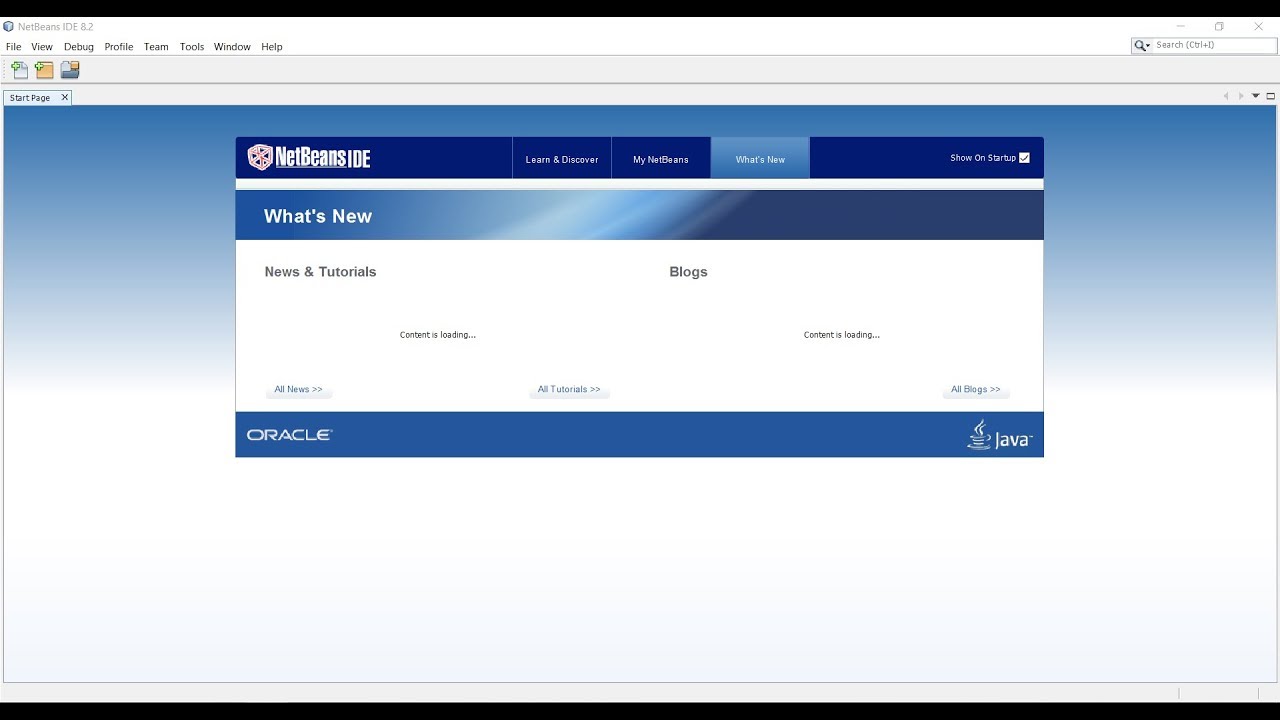This screenshot has height=720, width=1280.
Task: Open the Profile menu
Action: pyautogui.click(x=119, y=47)
